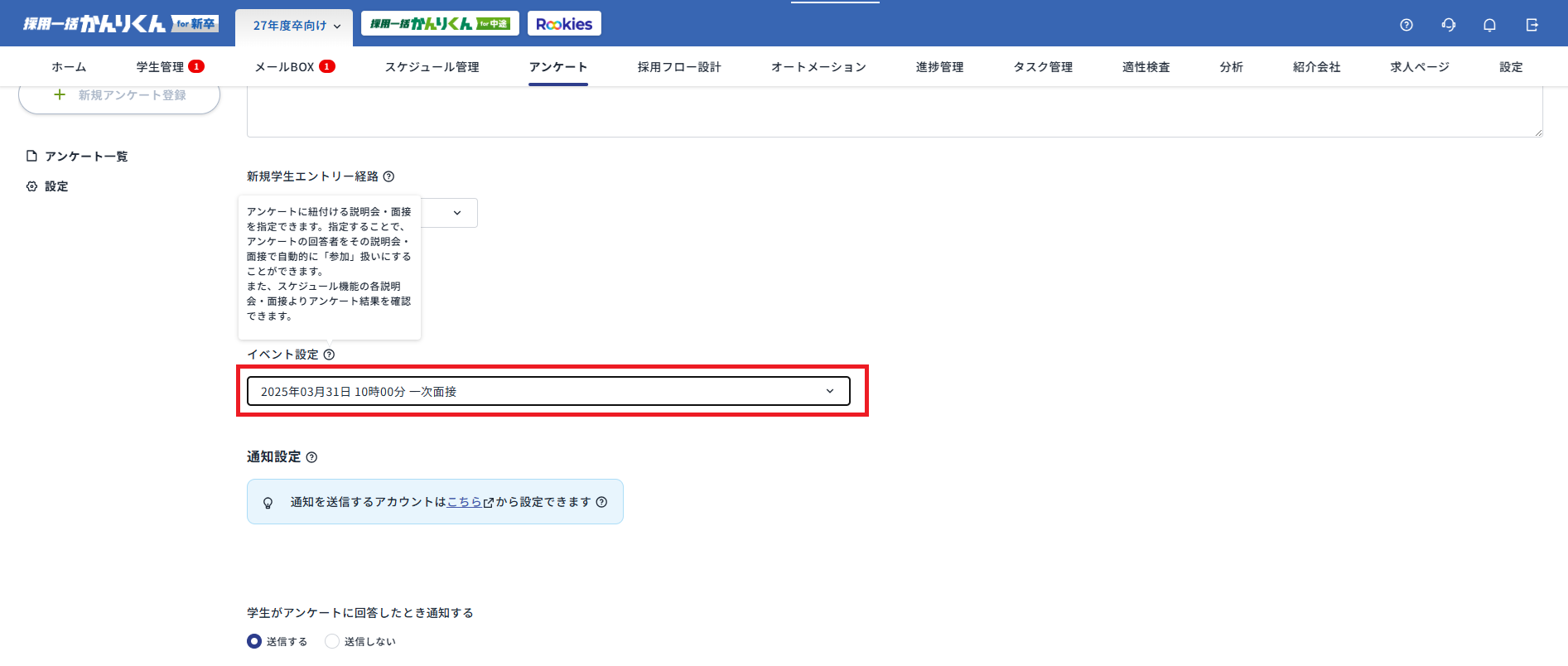
Task: Select the アンケート tab
Action: [558, 67]
